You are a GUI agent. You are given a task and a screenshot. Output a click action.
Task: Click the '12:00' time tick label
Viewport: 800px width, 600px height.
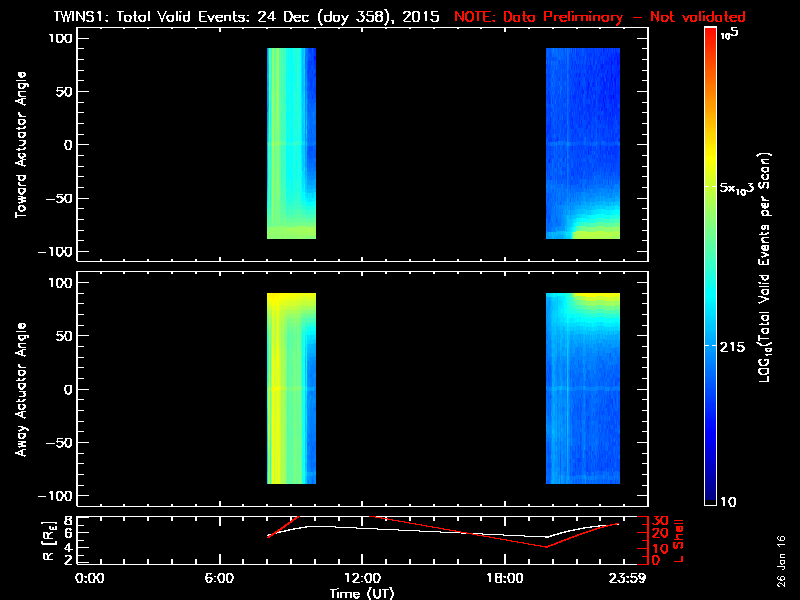click(362, 578)
